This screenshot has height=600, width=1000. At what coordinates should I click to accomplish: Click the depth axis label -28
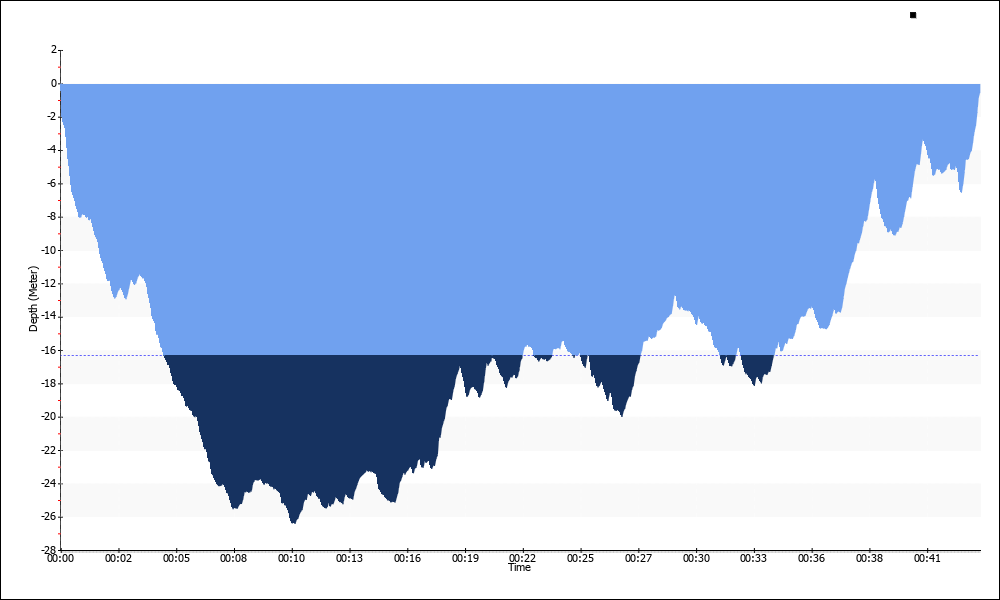(x=49, y=550)
